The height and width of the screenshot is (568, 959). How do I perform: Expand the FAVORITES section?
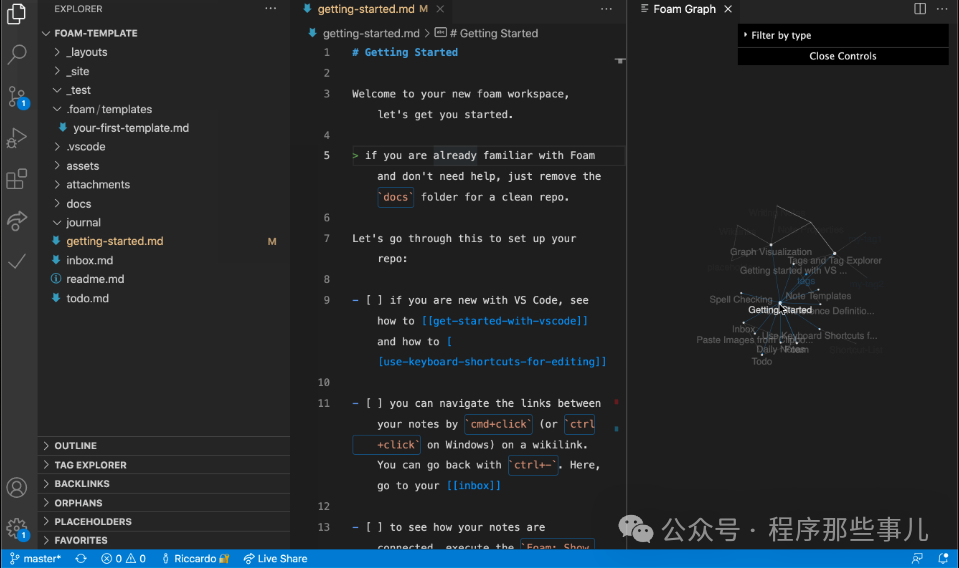point(164,540)
